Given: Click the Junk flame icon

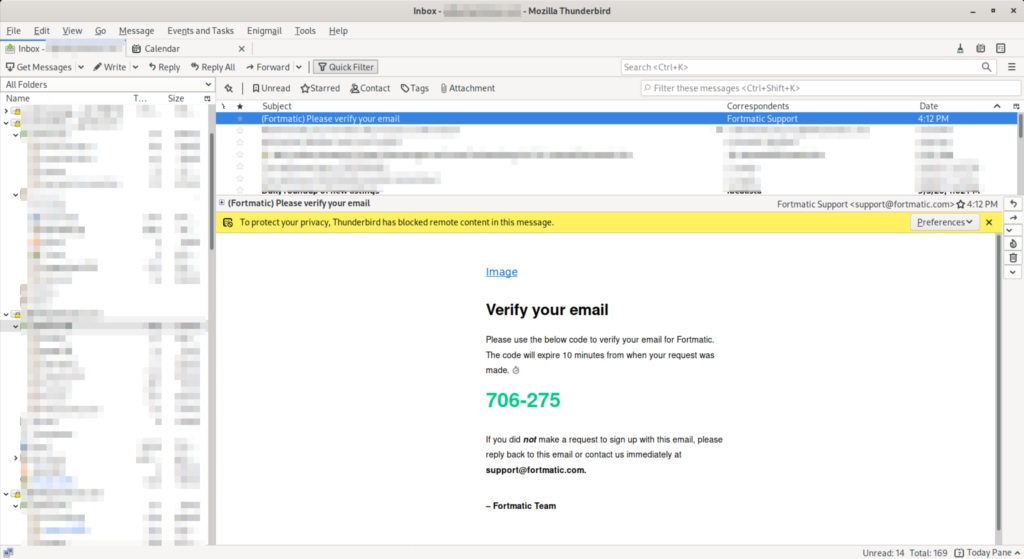Looking at the screenshot, I should pyautogui.click(x=1013, y=244).
